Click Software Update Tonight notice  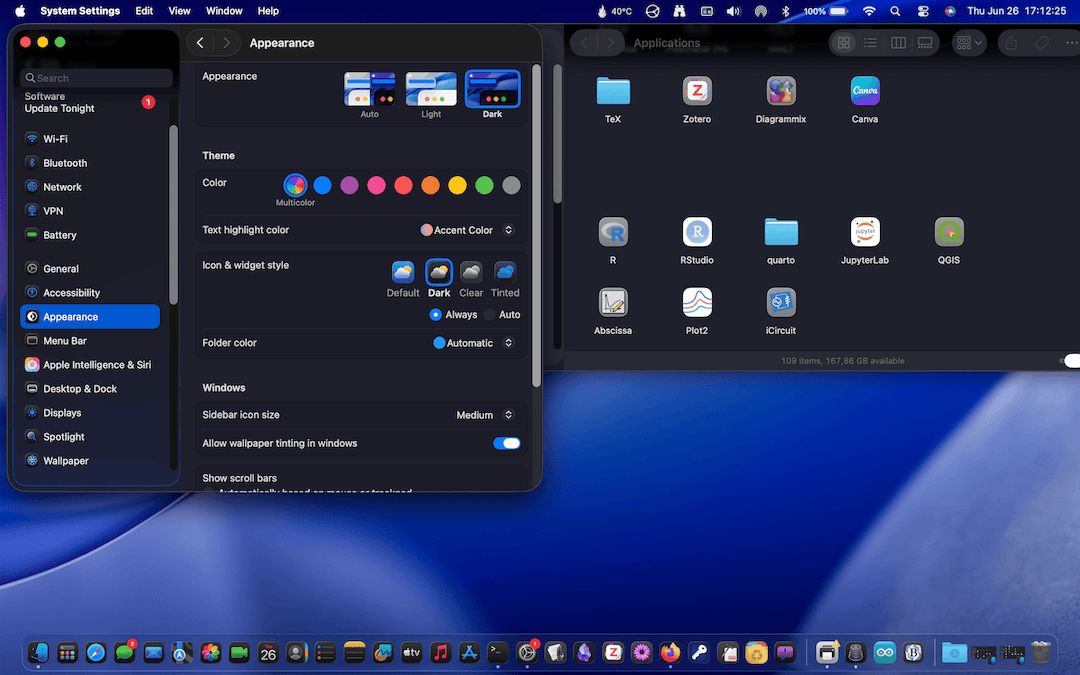(90, 103)
